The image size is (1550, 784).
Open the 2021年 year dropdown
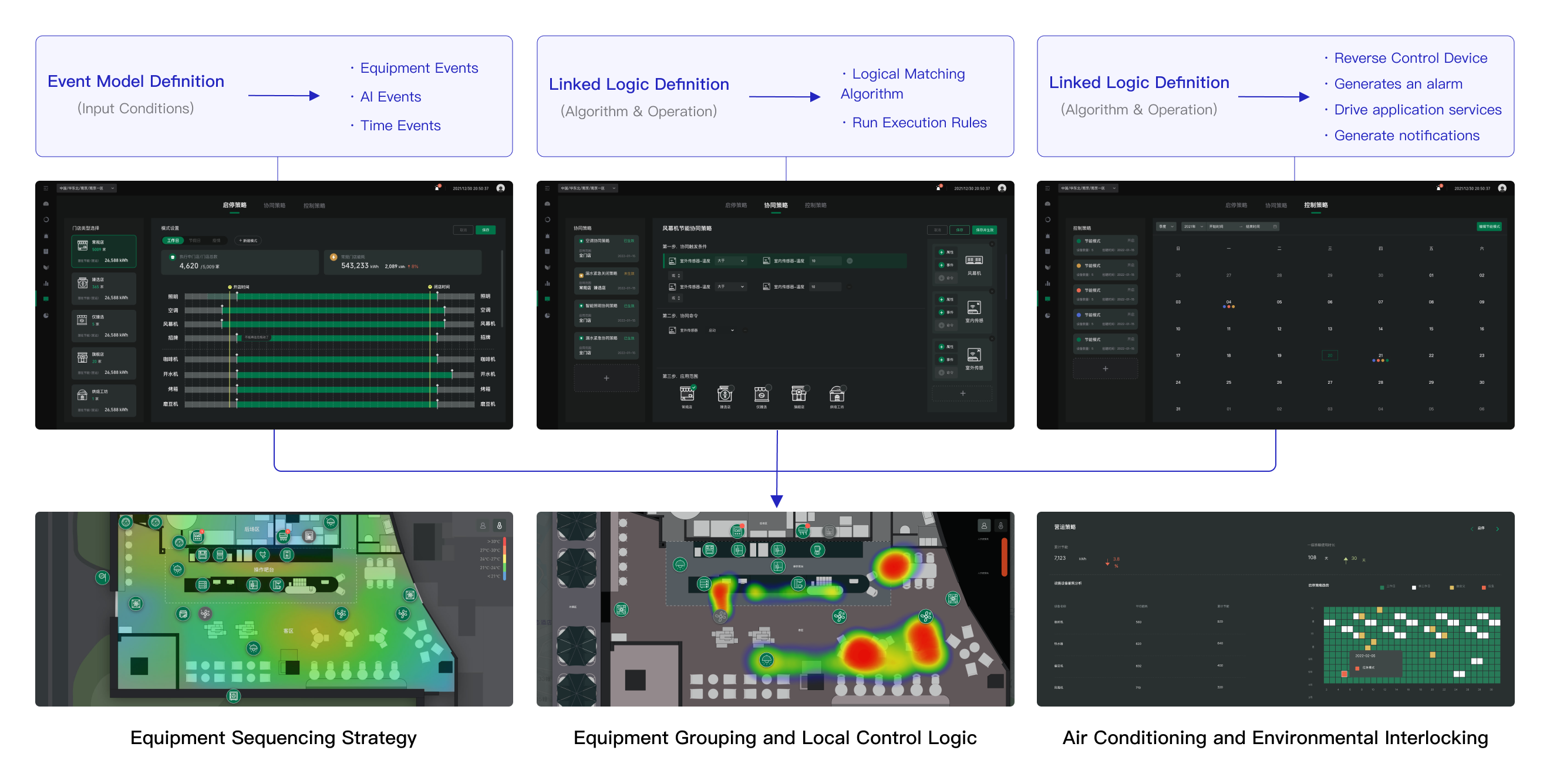click(x=1193, y=227)
